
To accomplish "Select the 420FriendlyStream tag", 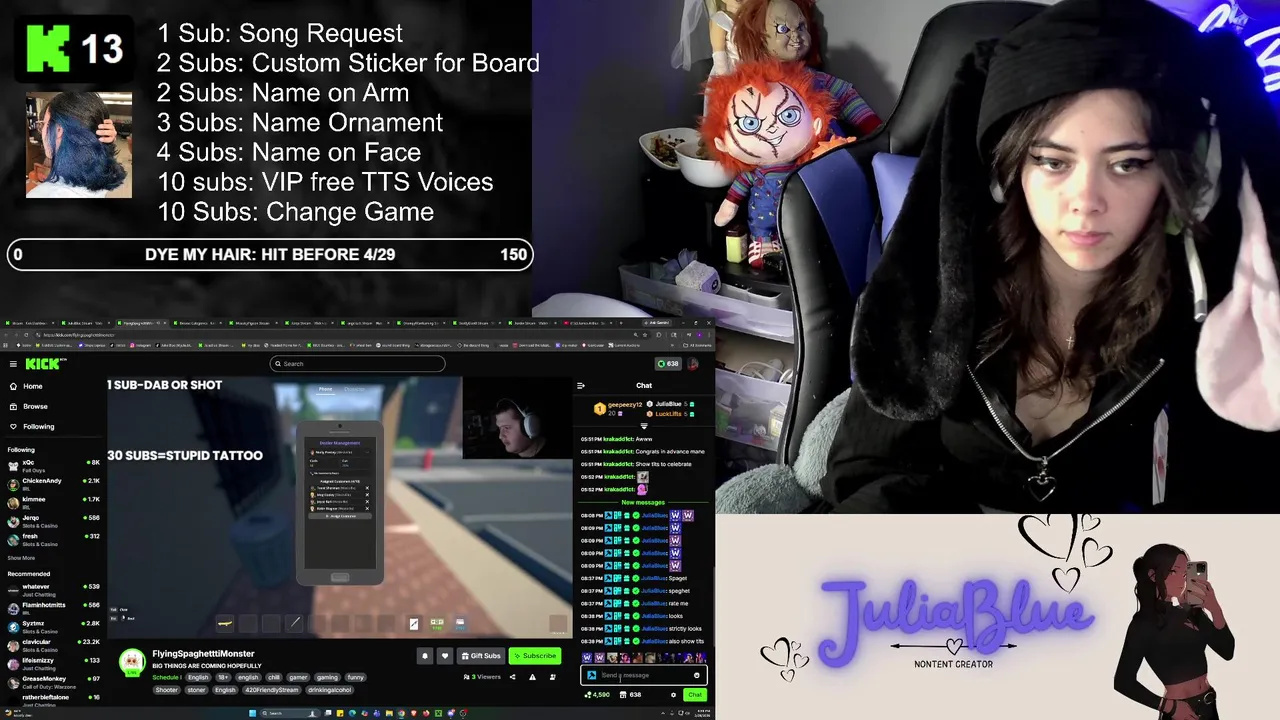I will coord(271,689).
